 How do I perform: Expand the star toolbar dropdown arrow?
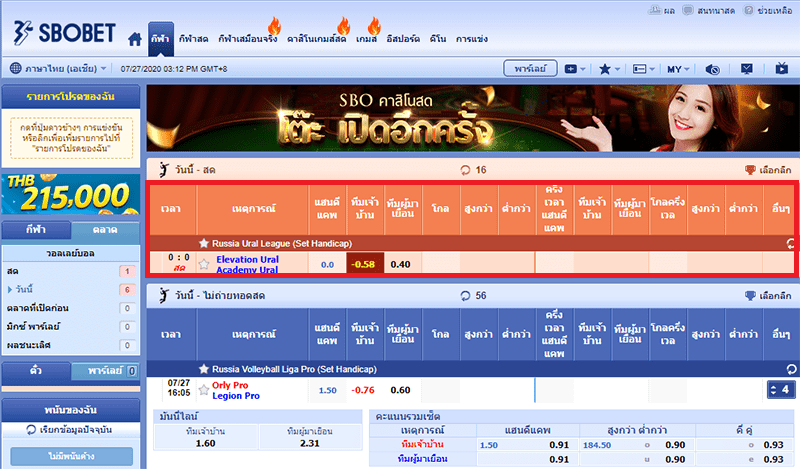(617, 69)
